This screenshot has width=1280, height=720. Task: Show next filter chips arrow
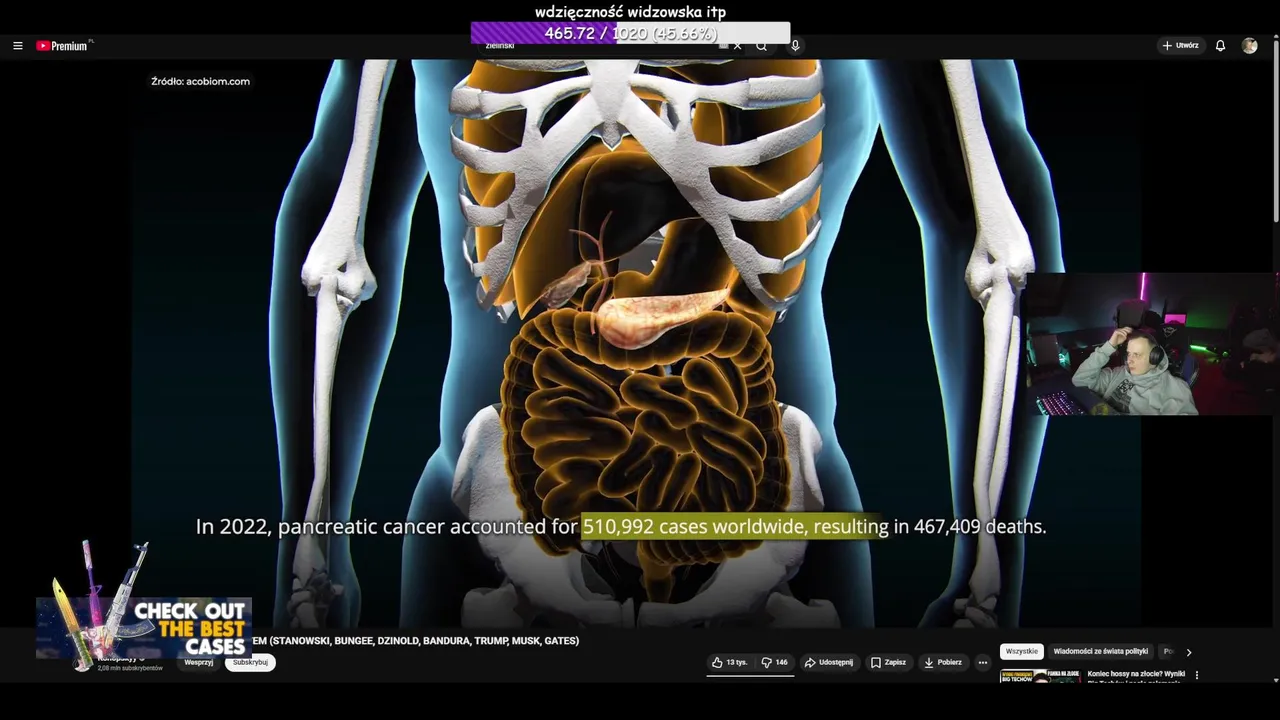click(1188, 652)
